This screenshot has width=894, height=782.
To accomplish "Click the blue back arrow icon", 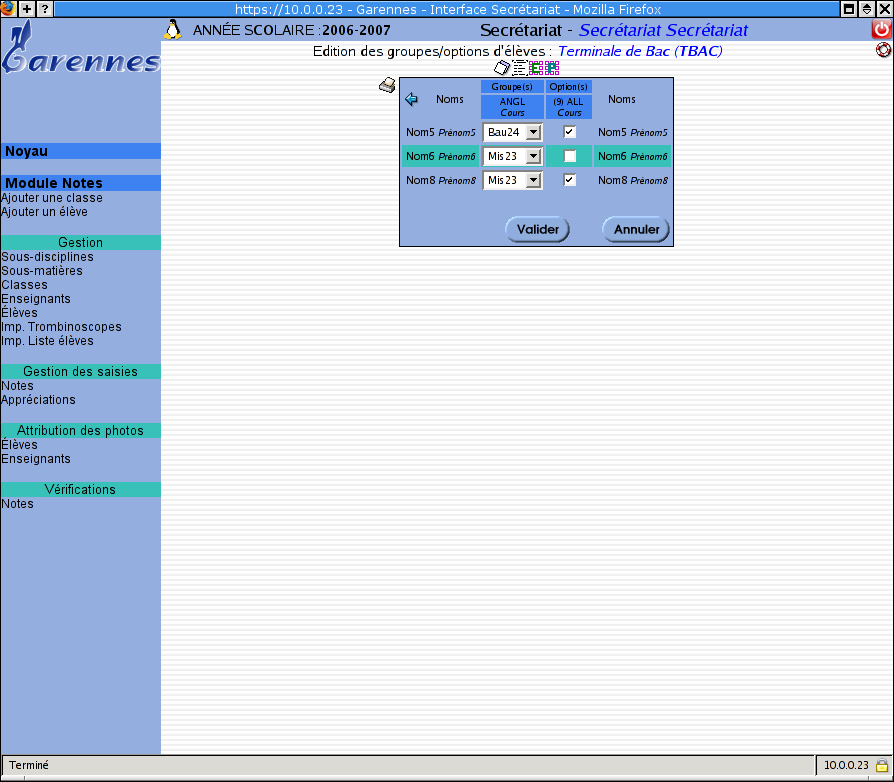I will click(411, 99).
